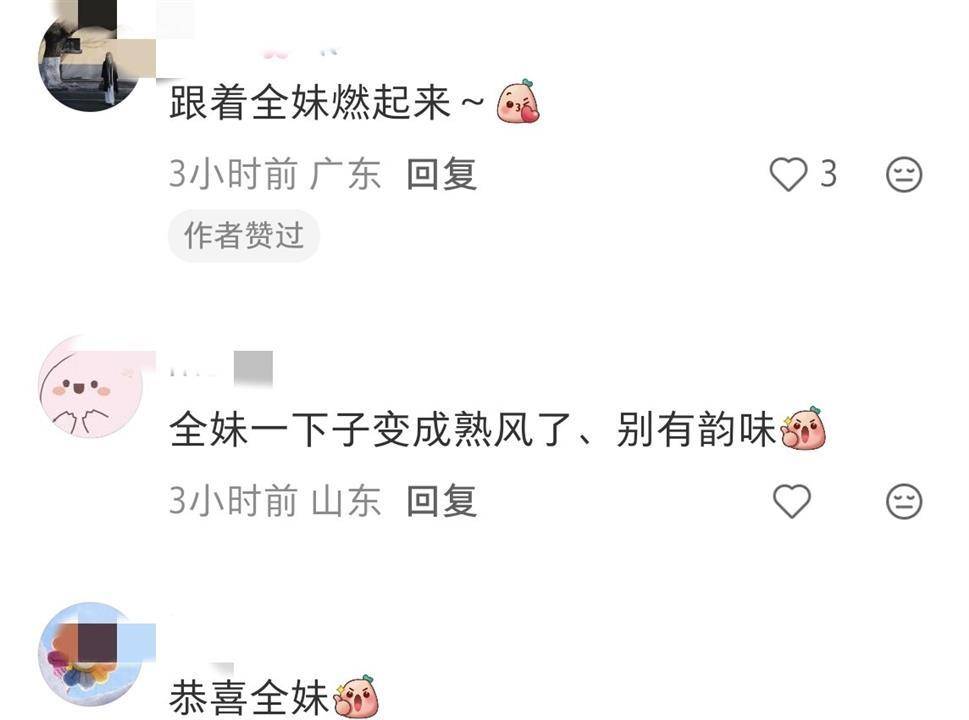Screen dimensions: 969x720
Task: Like the 全妹一下子变成熟风了 comment with heart
Action: [792, 501]
